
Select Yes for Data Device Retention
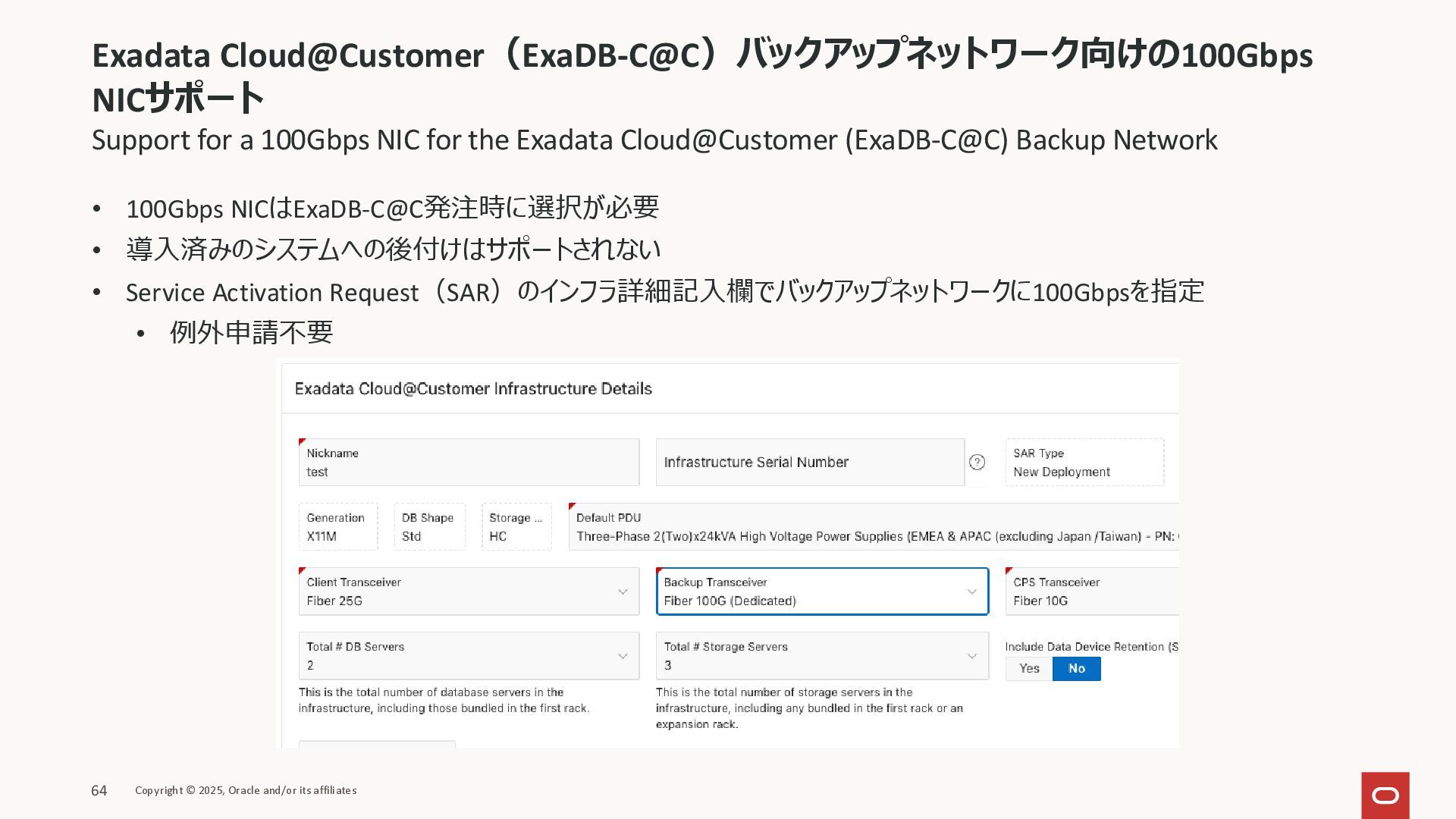(x=1028, y=668)
